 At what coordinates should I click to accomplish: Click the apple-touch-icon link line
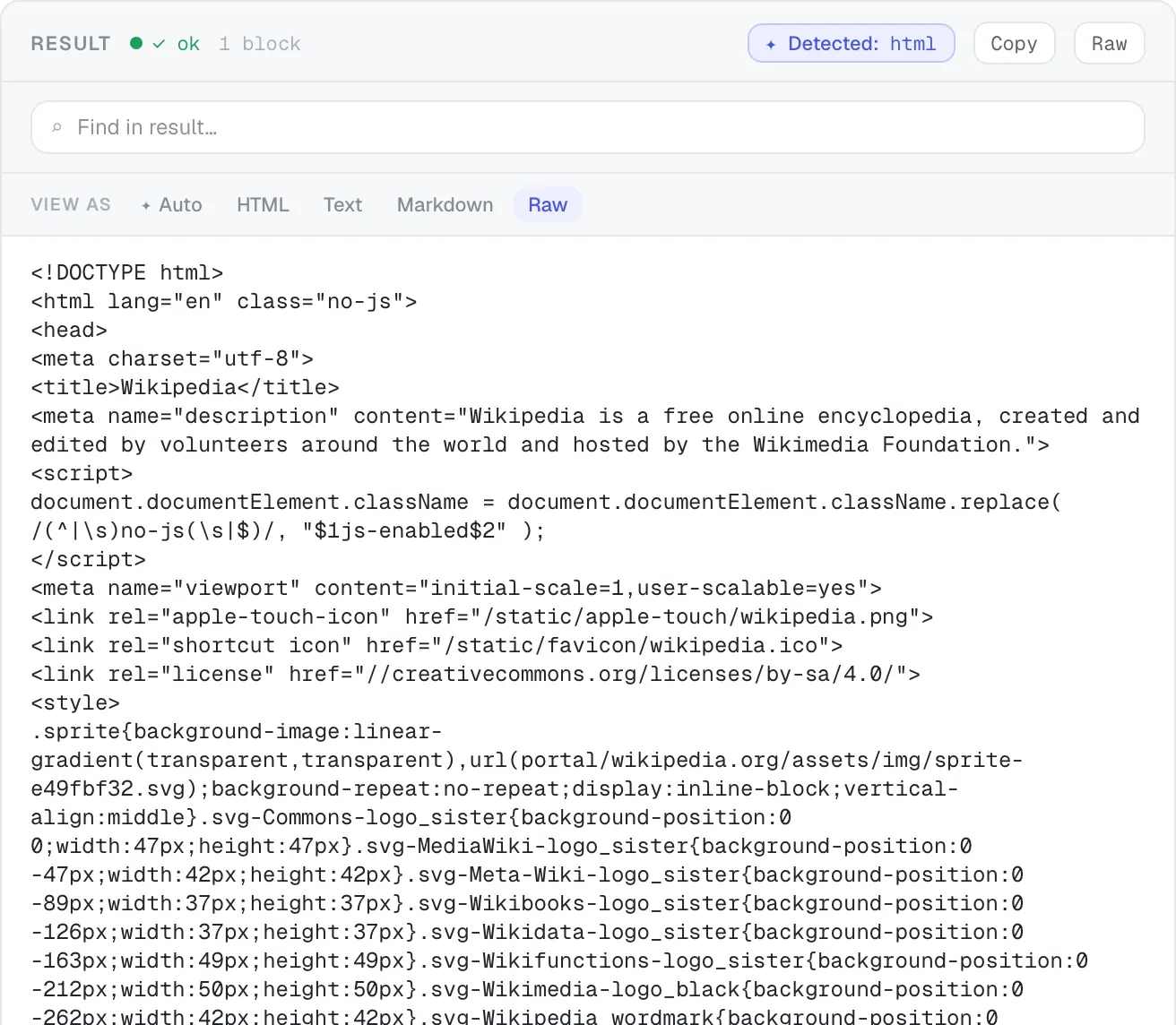482,616
